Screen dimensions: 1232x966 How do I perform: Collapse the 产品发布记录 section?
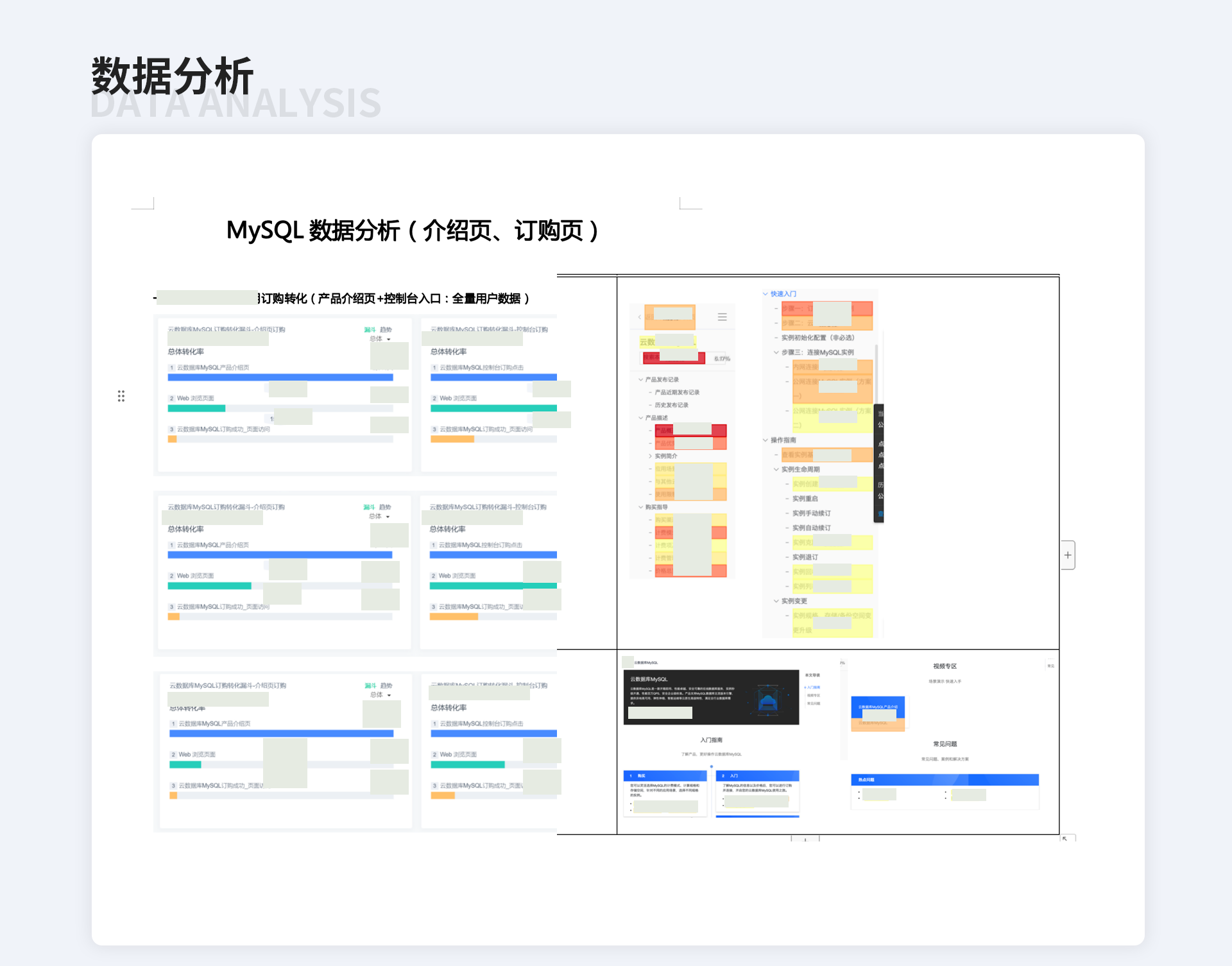tap(640, 379)
